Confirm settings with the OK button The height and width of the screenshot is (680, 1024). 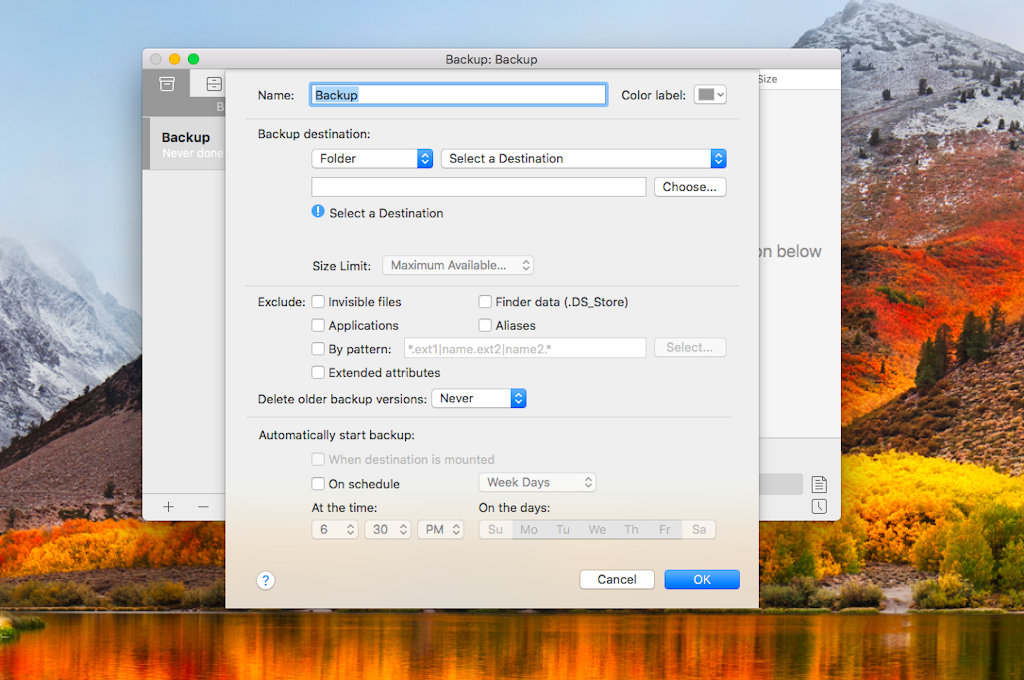[701, 579]
